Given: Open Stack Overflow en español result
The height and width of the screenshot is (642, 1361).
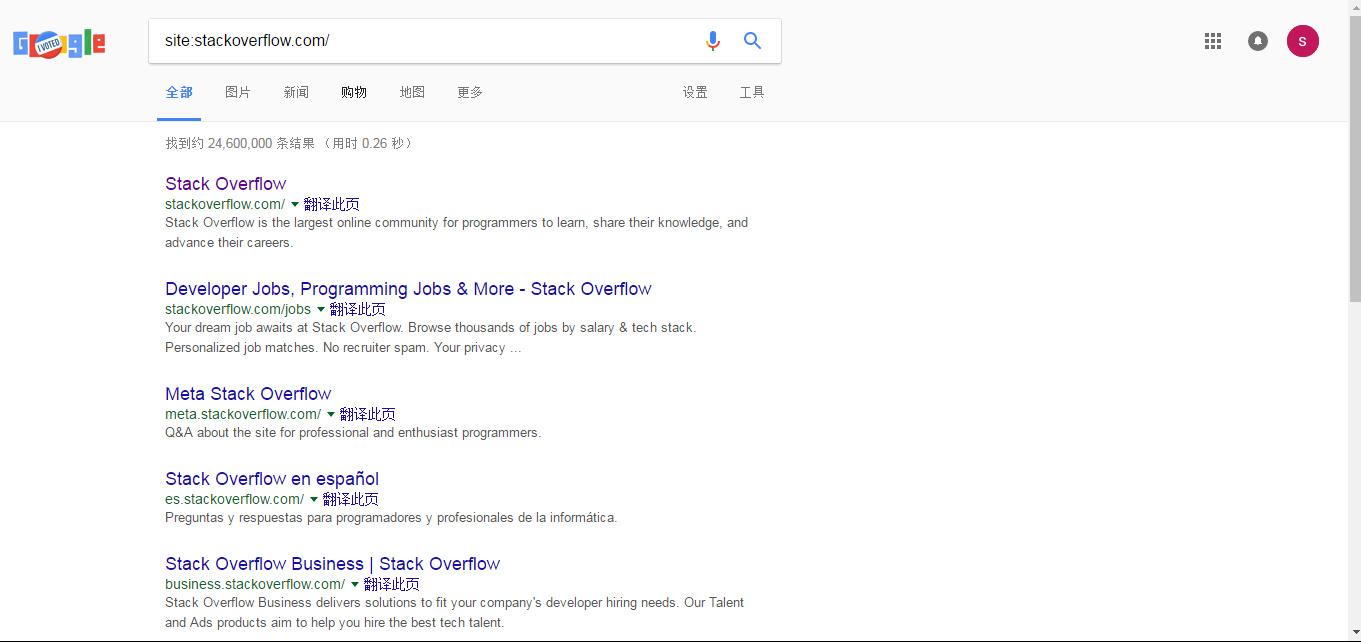Looking at the screenshot, I should (272, 479).
